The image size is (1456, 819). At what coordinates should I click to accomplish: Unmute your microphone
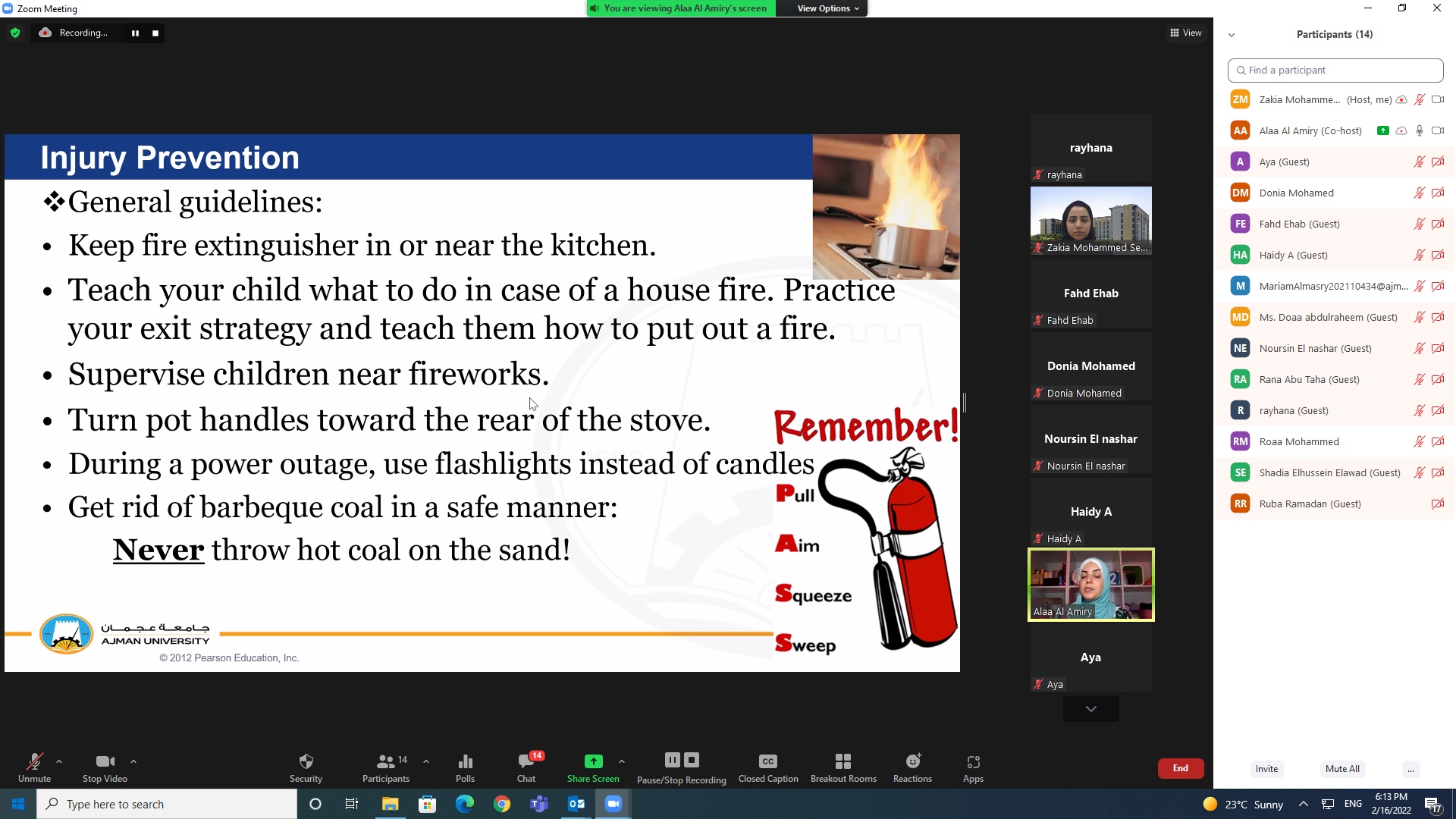tap(34, 767)
